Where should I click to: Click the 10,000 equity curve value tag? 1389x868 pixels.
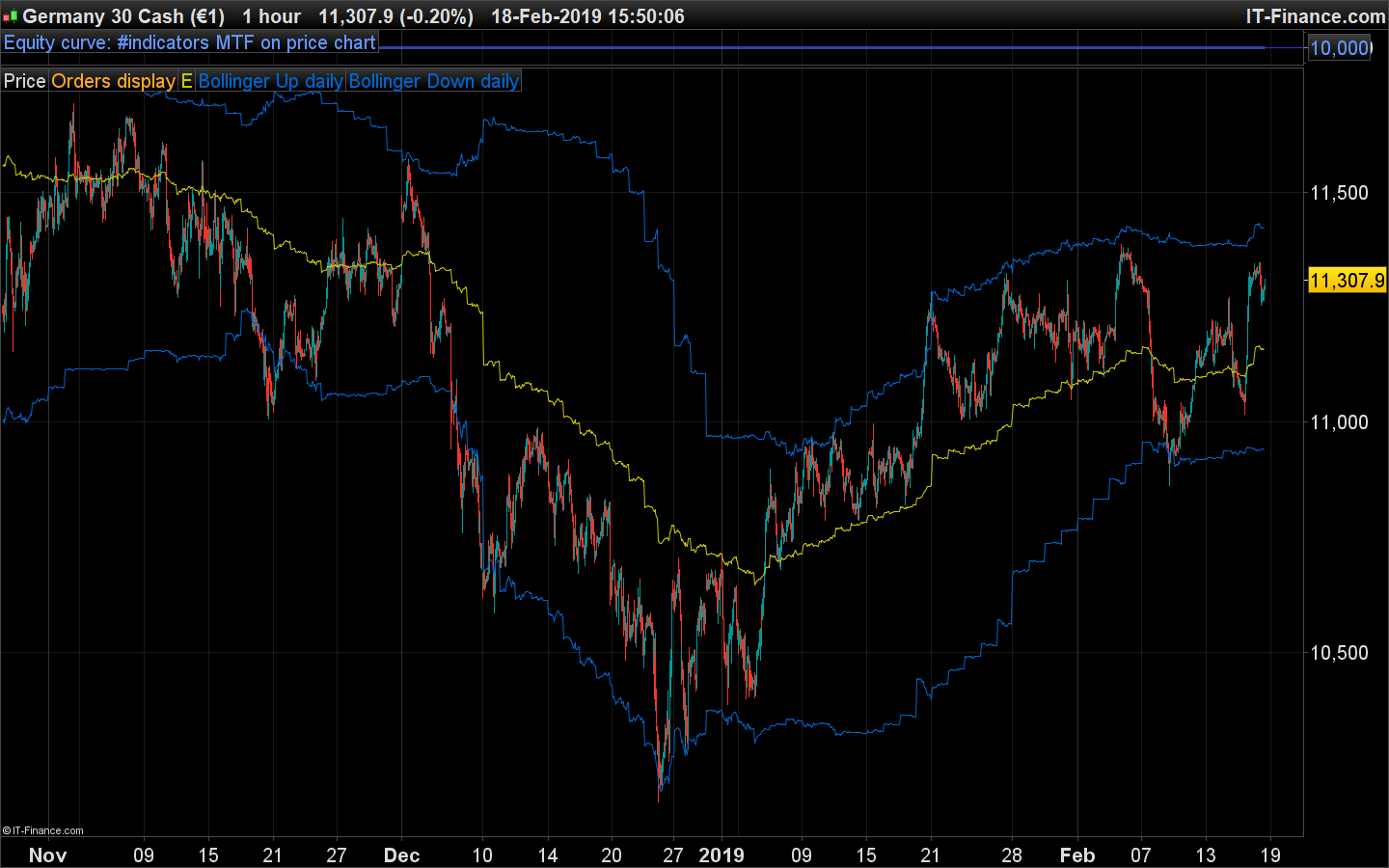tap(1340, 47)
